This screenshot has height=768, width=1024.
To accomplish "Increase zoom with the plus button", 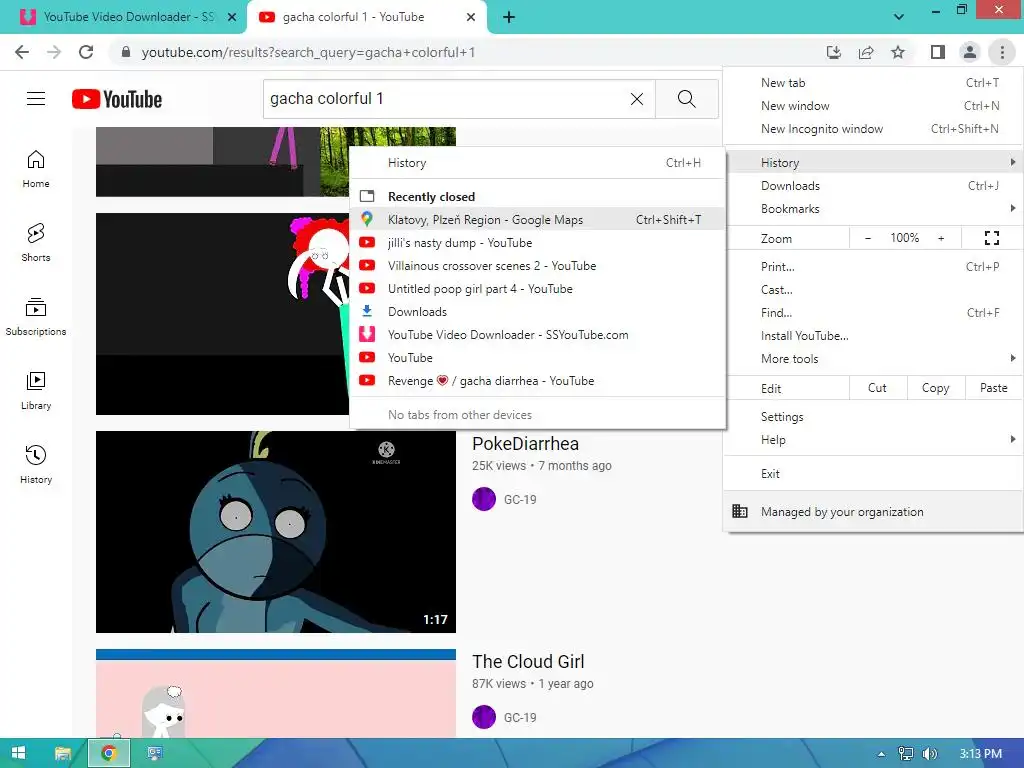I will point(941,238).
